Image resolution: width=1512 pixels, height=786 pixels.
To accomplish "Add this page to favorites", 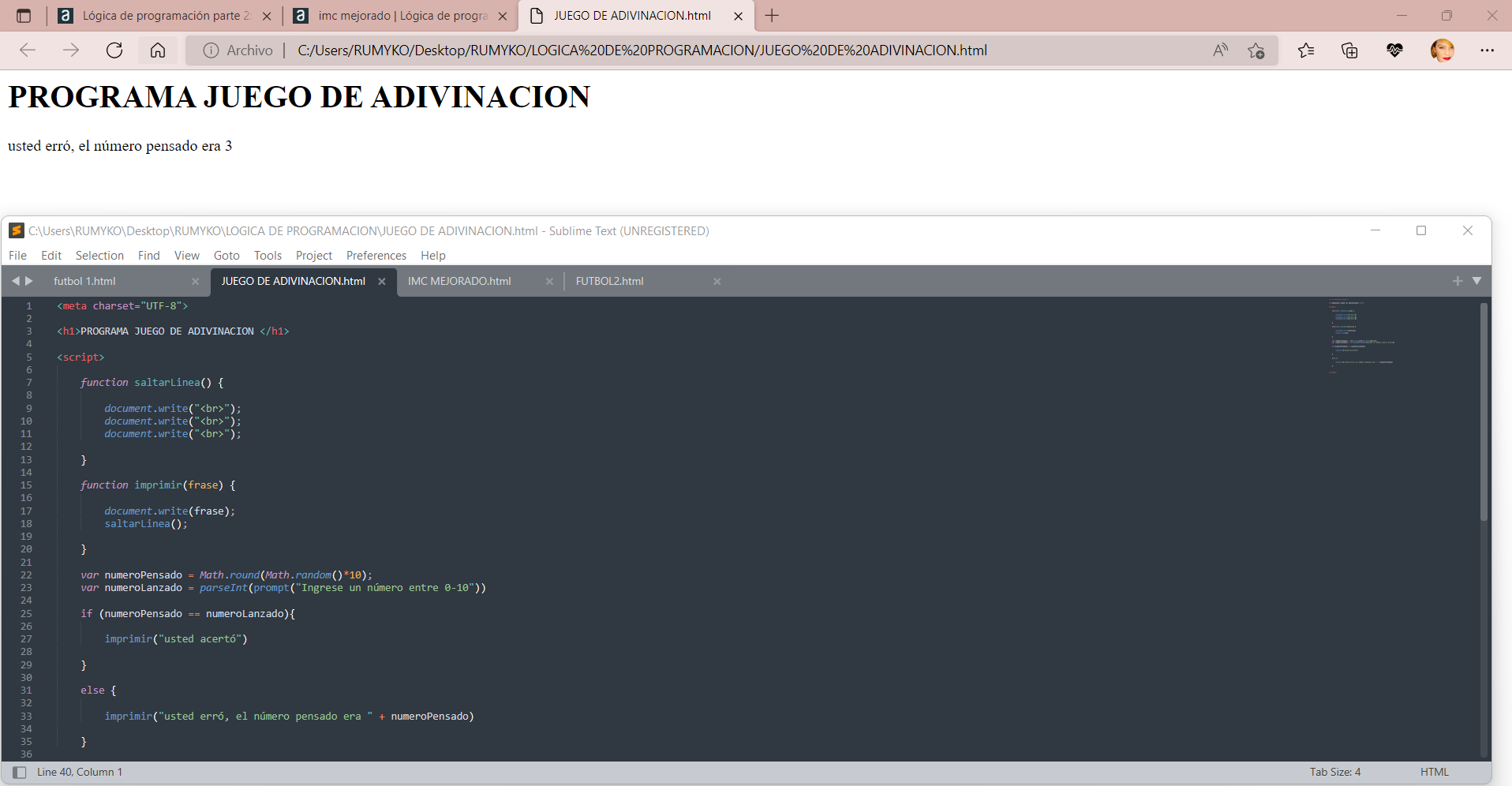I will [1256, 51].
